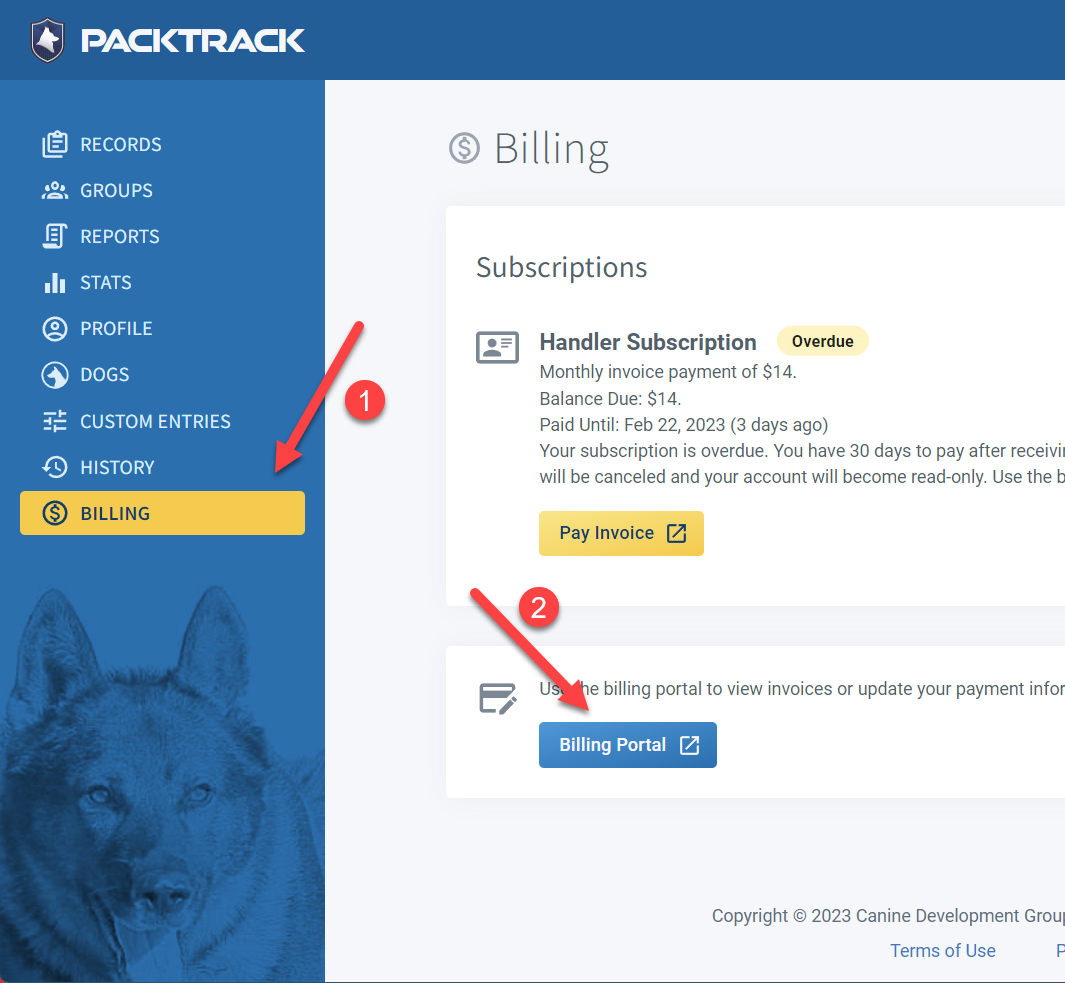Click the external-link icon on Pay Invoice

[x=676, y=533]
